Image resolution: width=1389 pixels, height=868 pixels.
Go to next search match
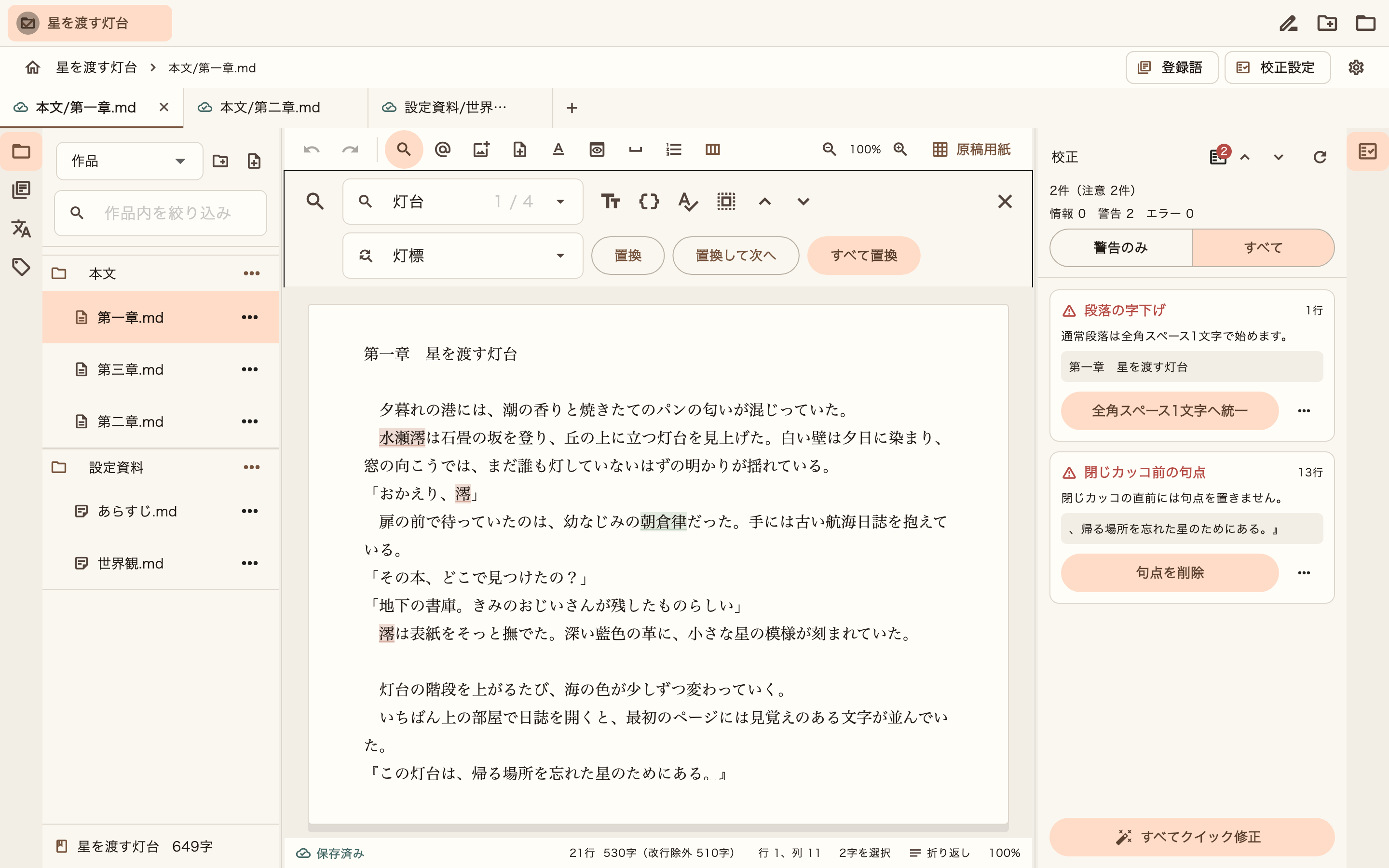(803, 202)
